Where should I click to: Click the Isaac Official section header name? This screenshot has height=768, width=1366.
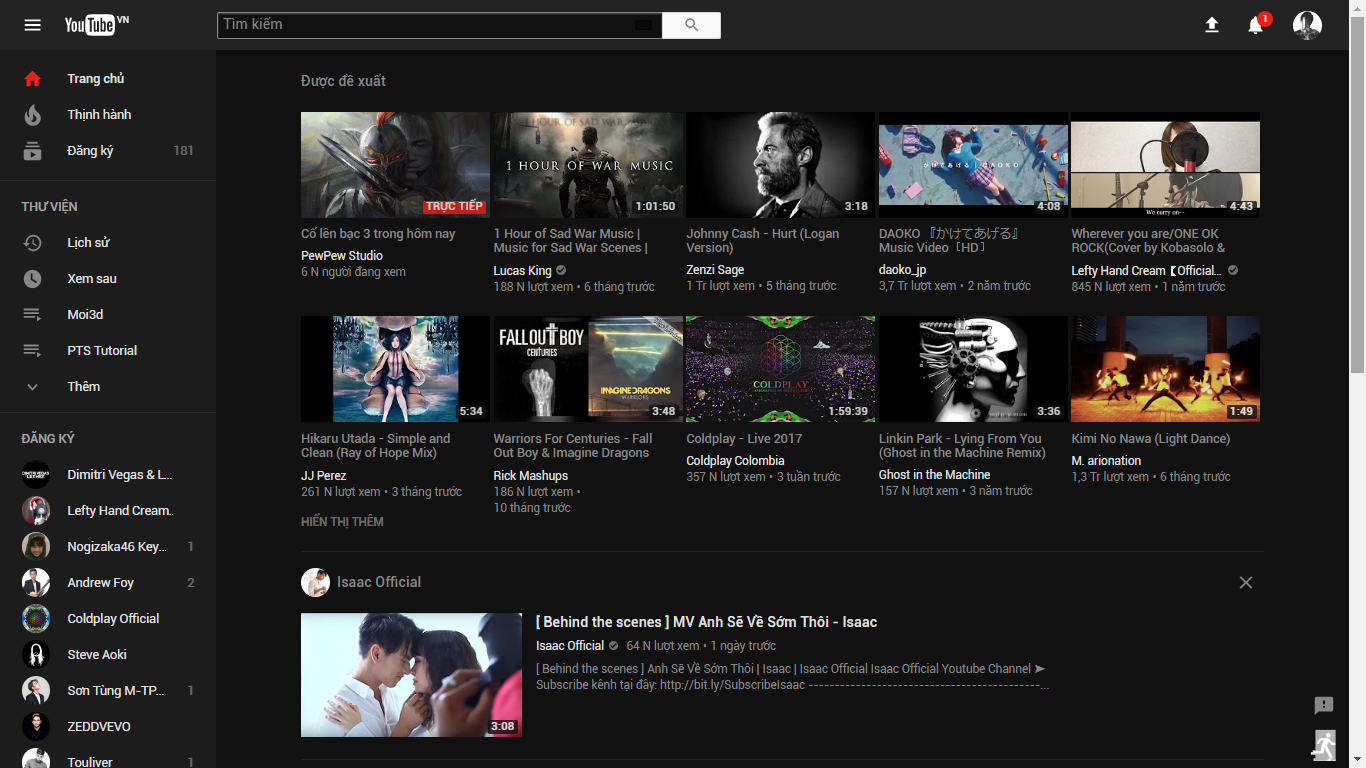coord(379,582)
